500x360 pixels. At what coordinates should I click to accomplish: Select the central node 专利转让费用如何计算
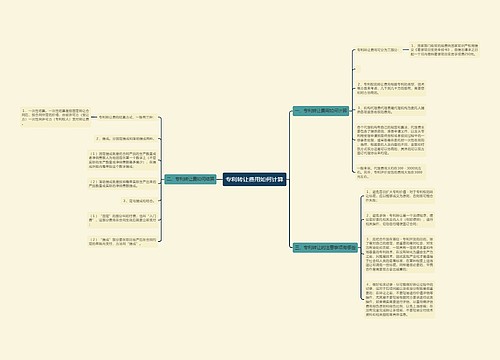click(x=254, y=179)
